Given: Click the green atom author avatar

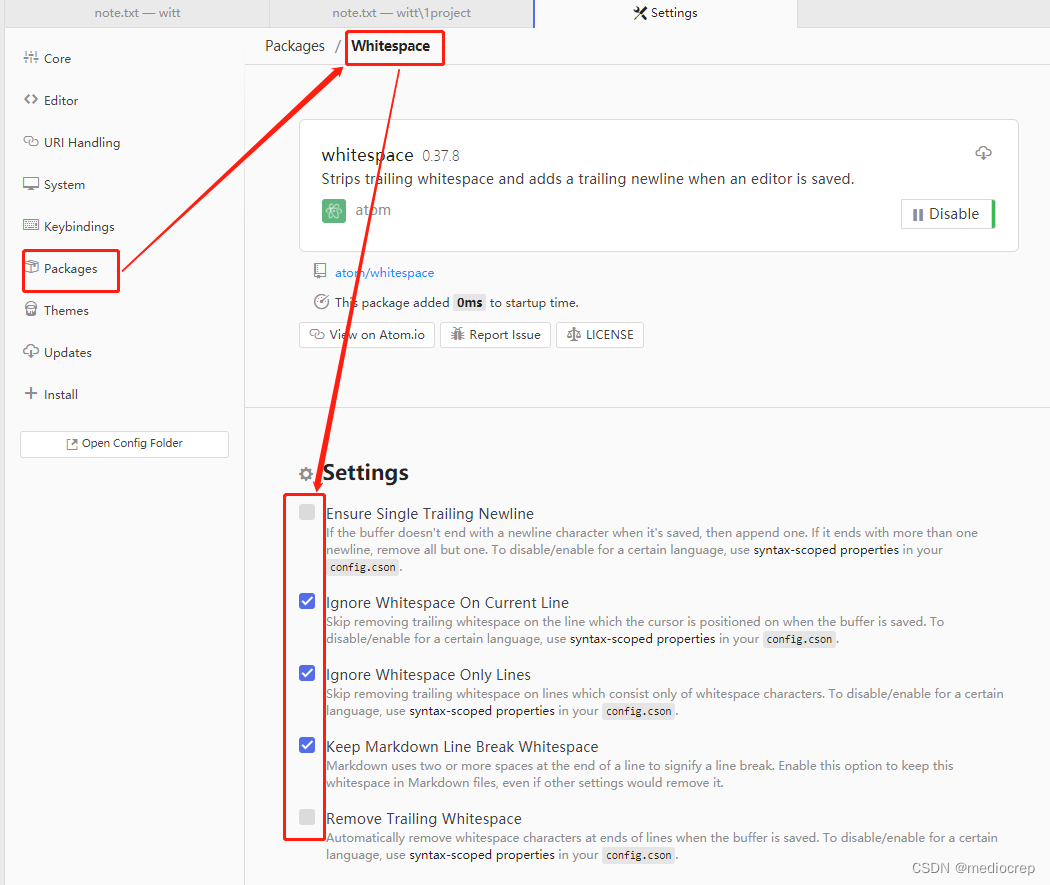Looking at the screenshot, I should pyautogui.click(x=333, y=211).
